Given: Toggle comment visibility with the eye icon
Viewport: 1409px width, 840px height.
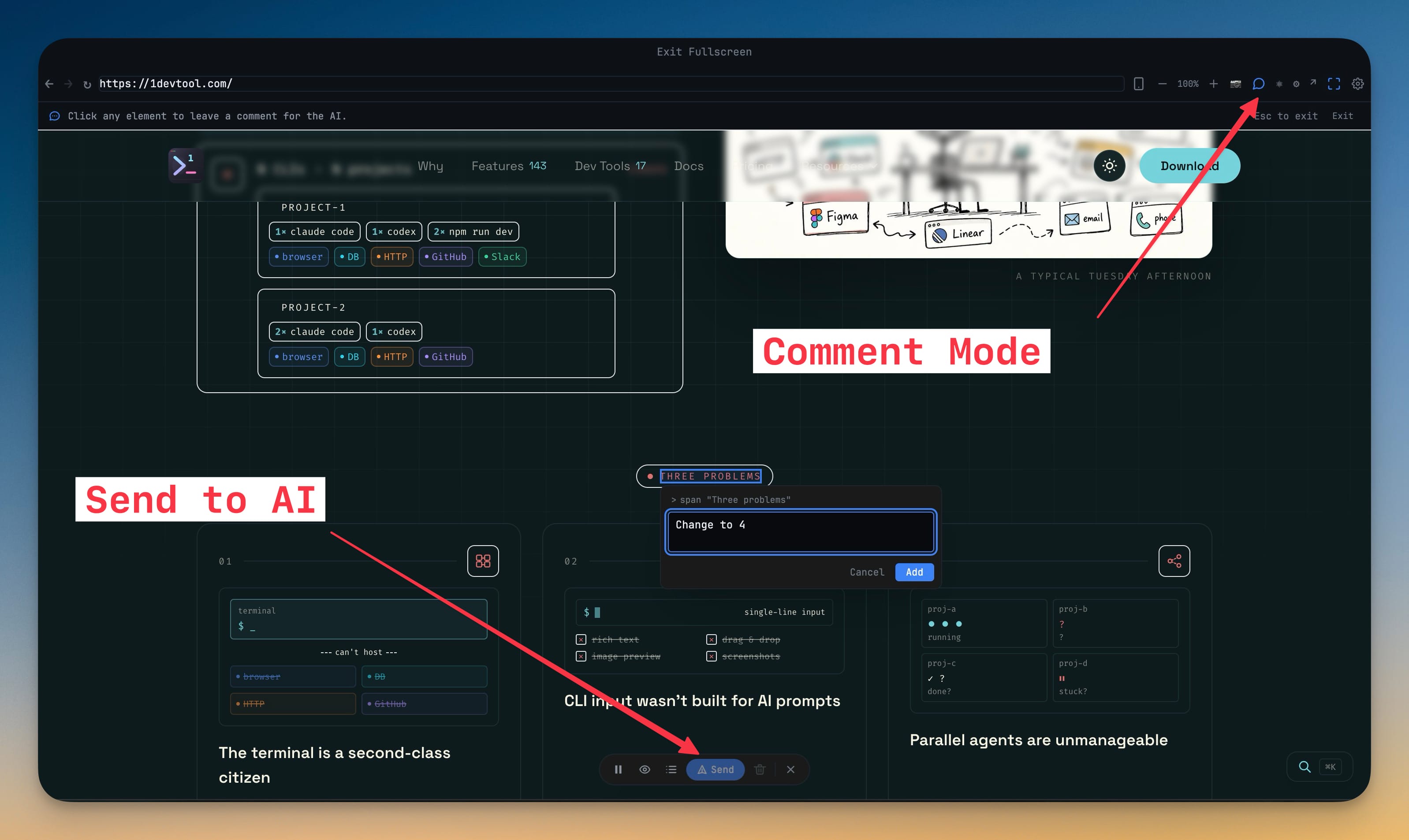Looking at the screenshot, I should (x=644, y=769).
